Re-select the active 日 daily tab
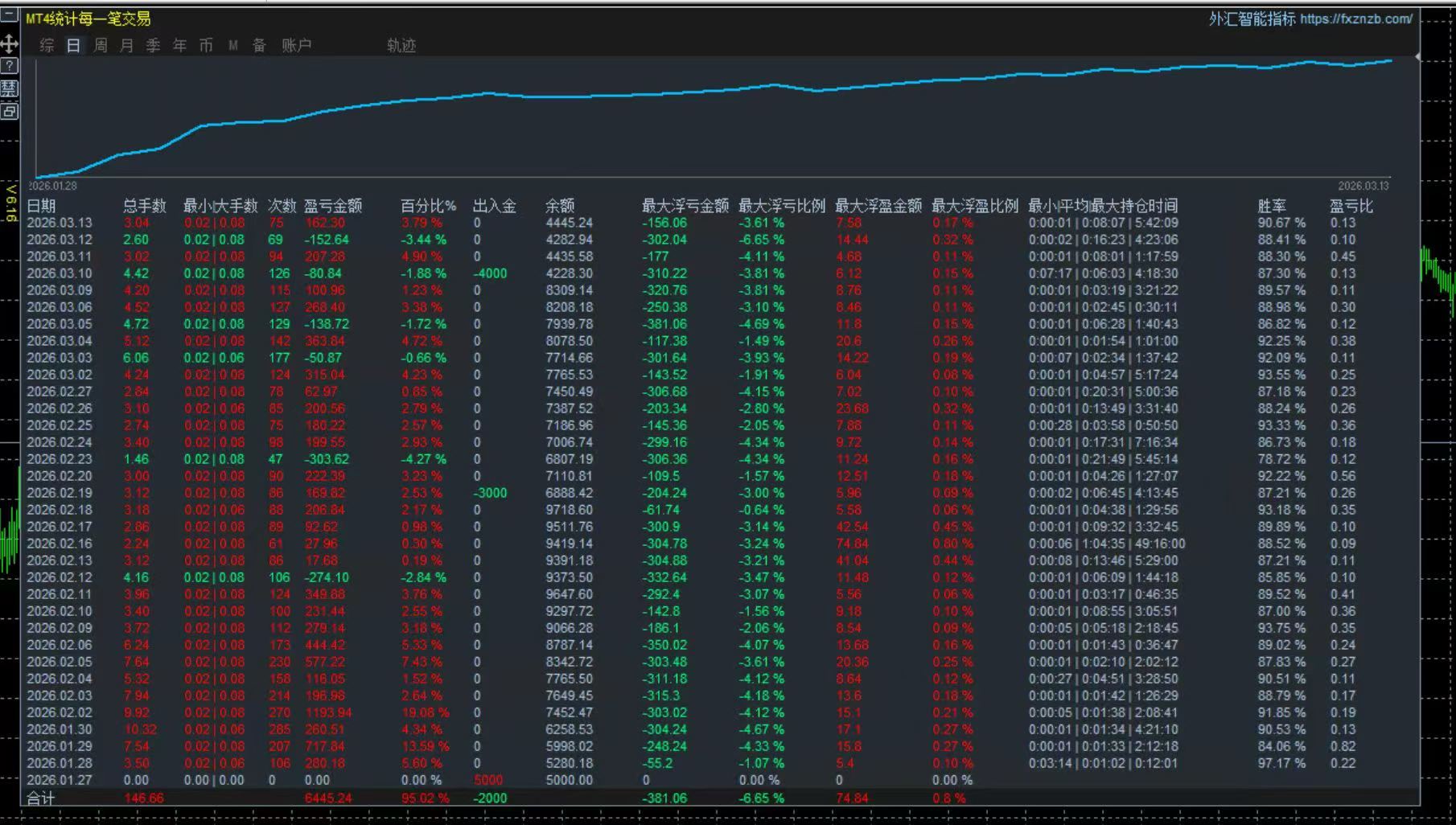The image size is (1456, 825). point(72,46)
